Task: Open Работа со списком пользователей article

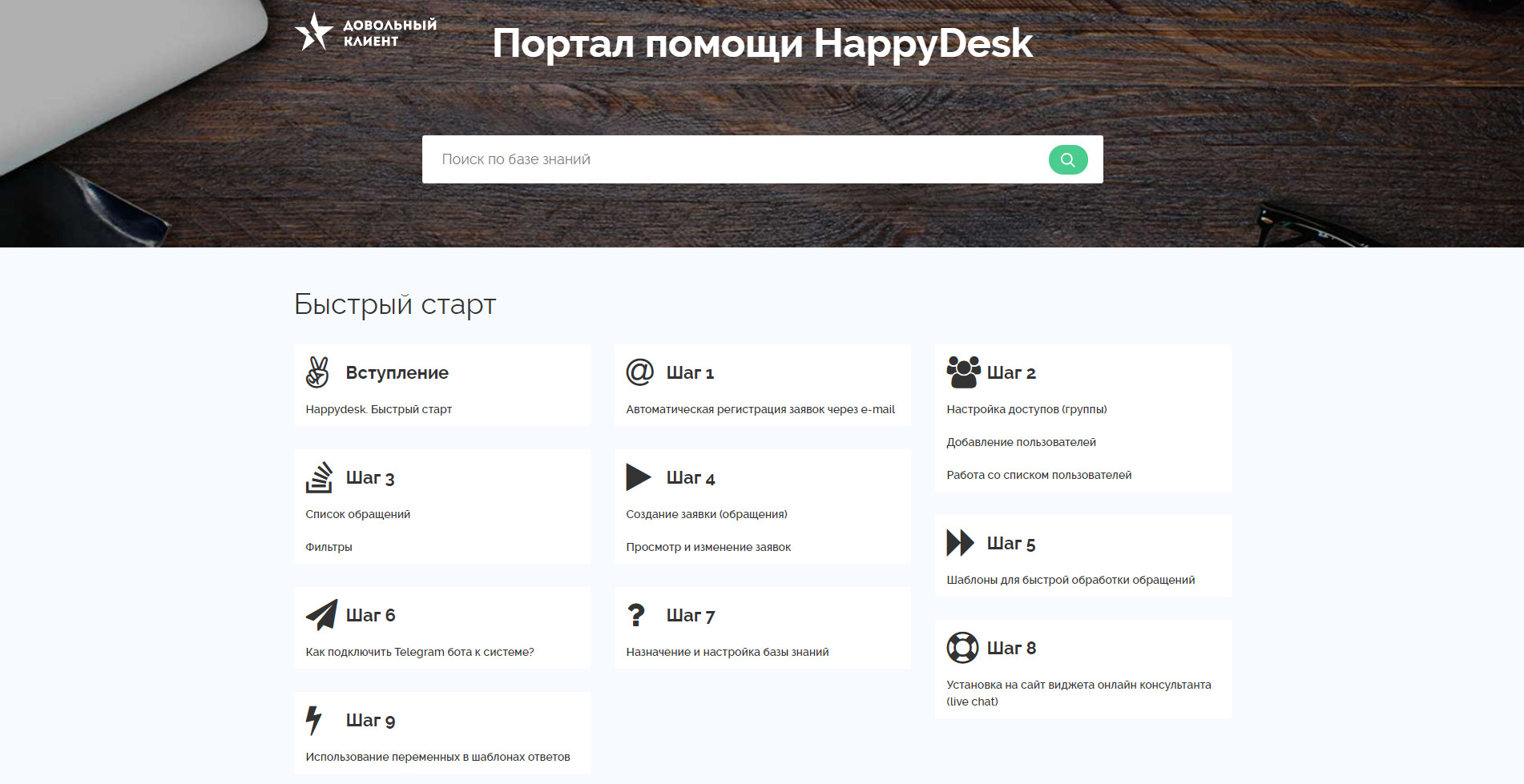Action: click(x=1038, y=475)
